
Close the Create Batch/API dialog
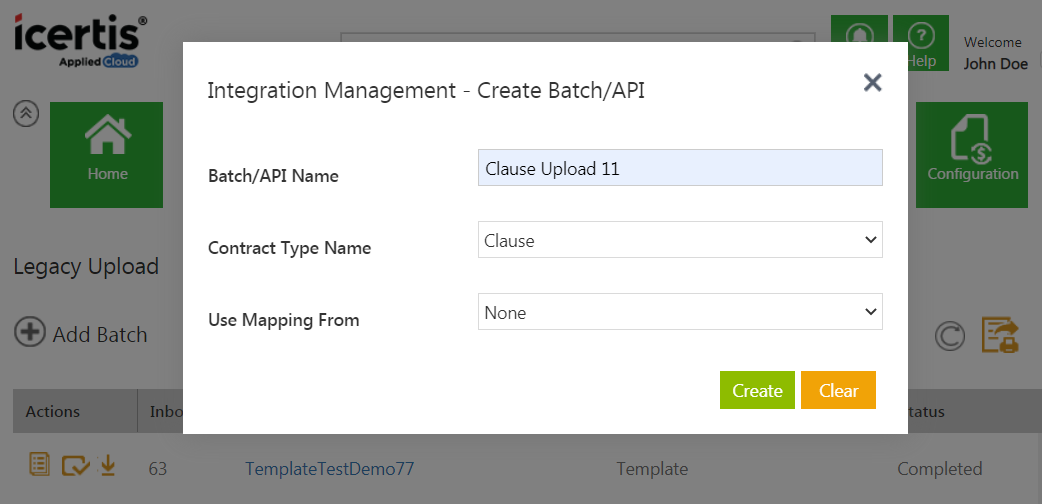(x=872, y=83)
